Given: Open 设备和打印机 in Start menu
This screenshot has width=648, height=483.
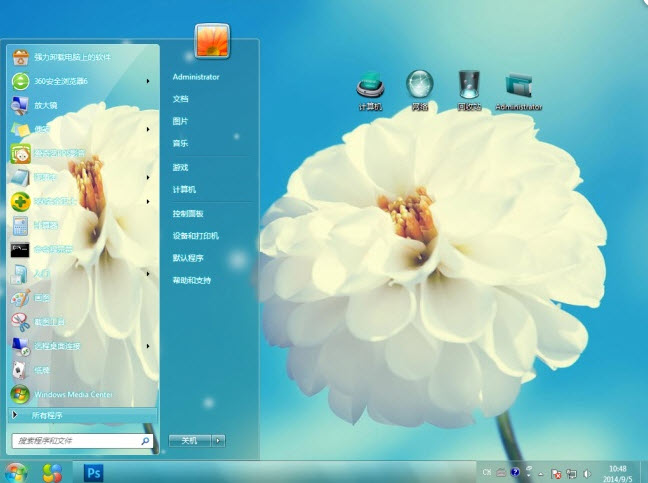Looking at the screenshot, I should (x=195, y=236).
